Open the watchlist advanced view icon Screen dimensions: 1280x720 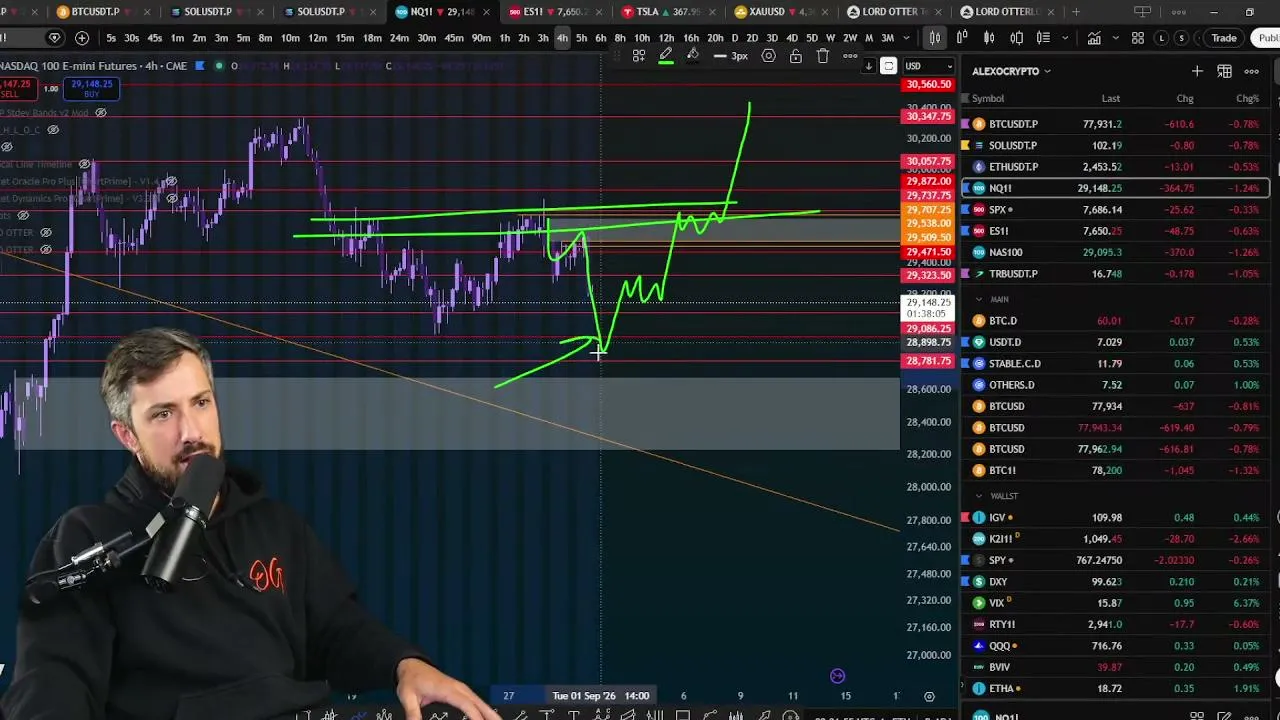click(x=1224, y=71)
